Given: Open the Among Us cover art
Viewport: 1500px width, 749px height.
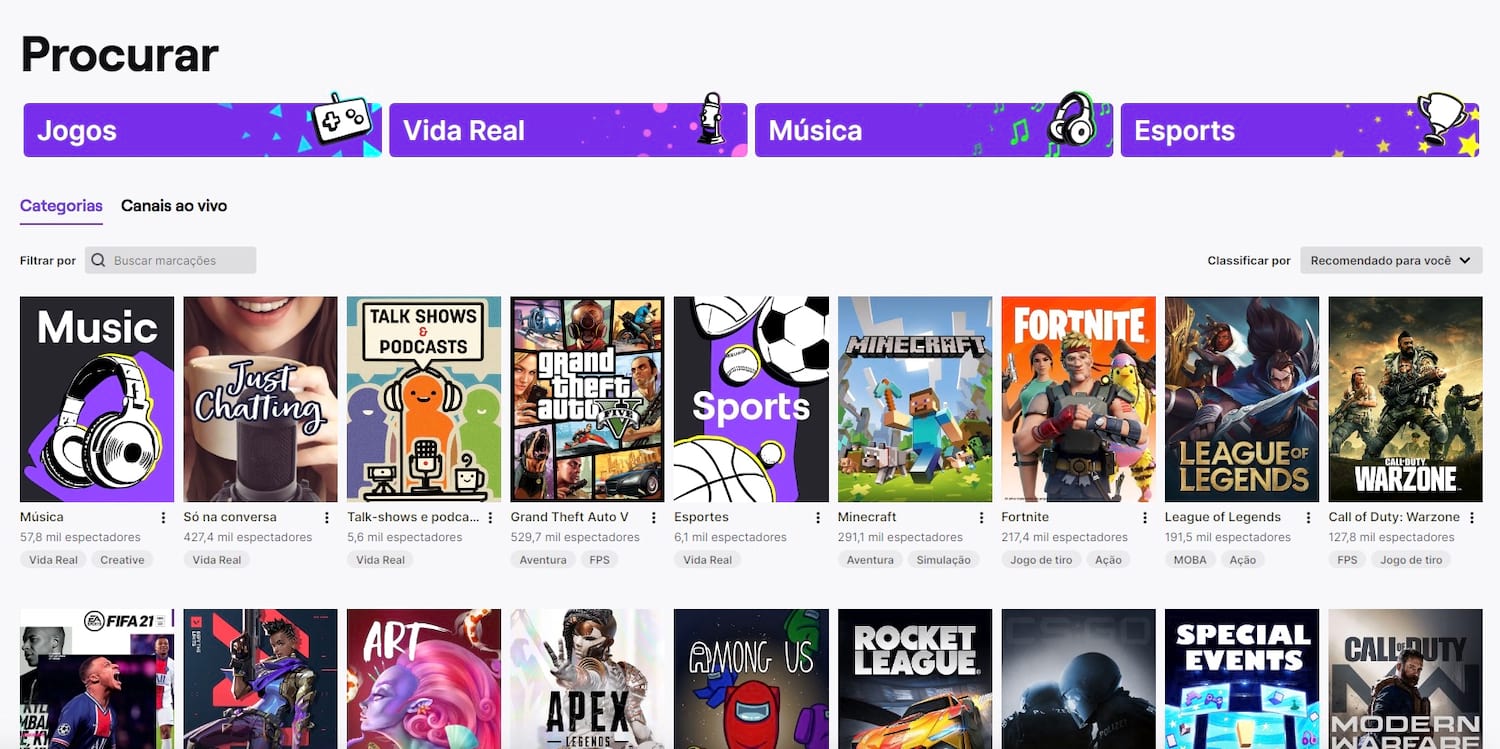Looking at the screenshot, I should [x=751, y=679].
